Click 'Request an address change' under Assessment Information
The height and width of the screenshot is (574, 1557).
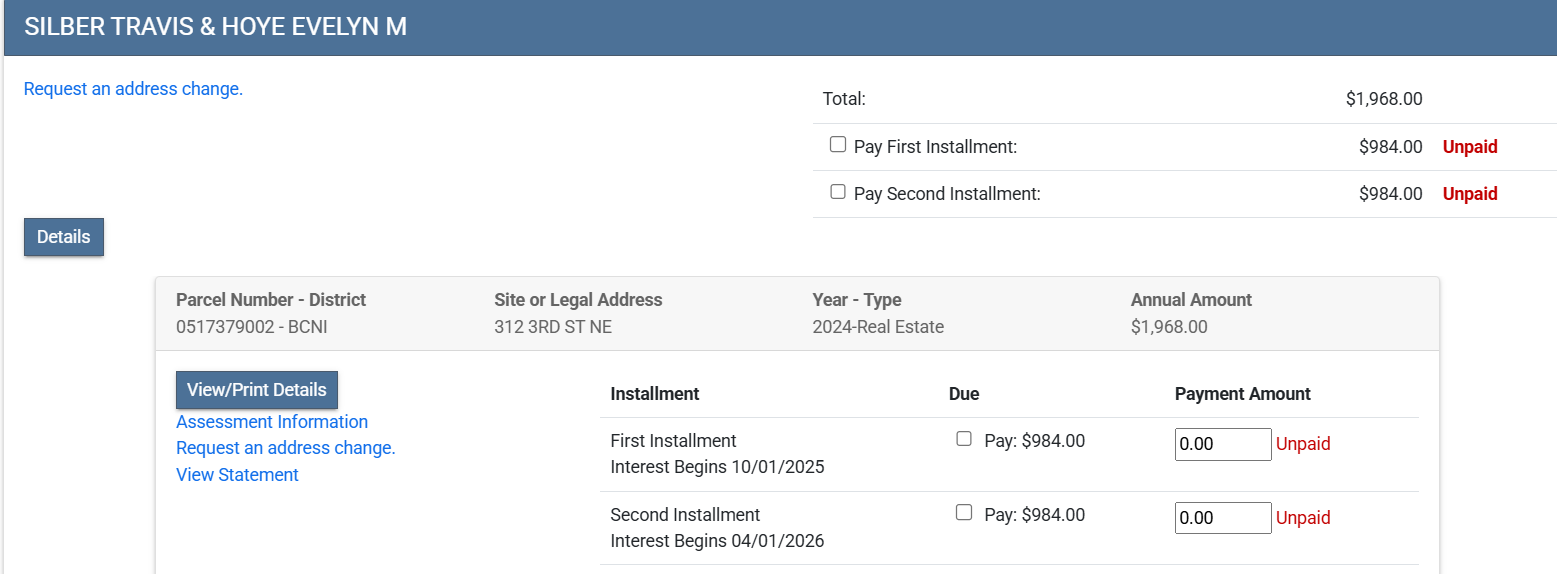pyautogui.click(x=286, y=448)
